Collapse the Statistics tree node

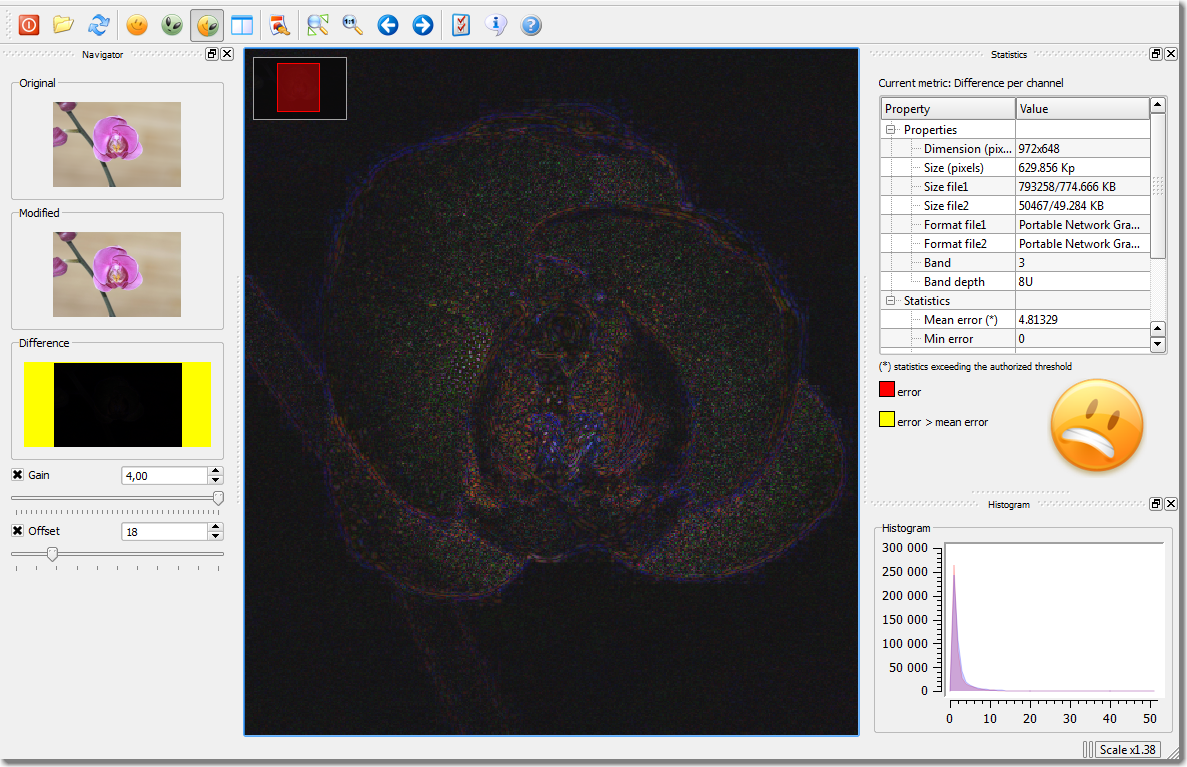890,301
